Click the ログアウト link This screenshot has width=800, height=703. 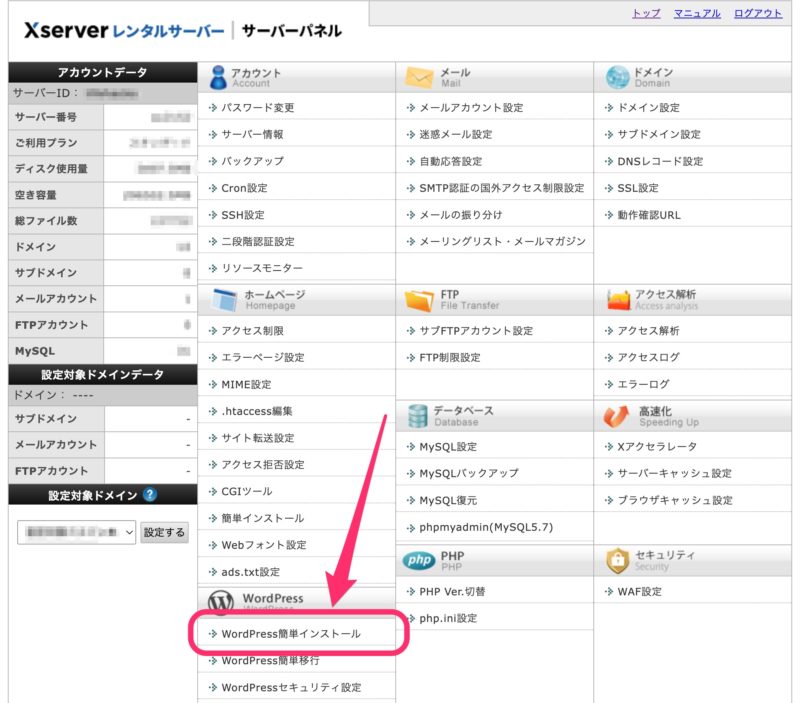click(x=758, y=14)
